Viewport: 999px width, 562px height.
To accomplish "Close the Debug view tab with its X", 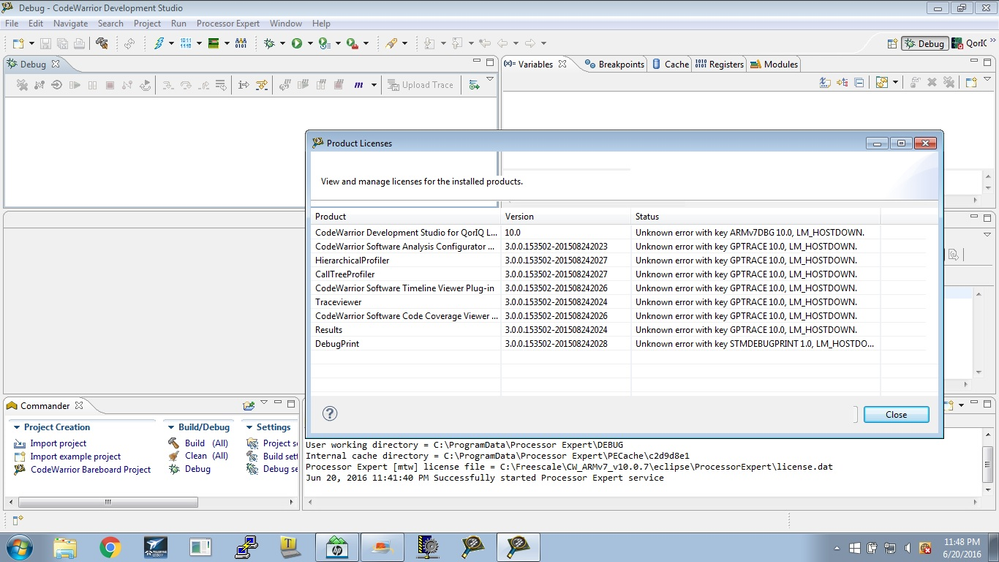I will [55, 64].
